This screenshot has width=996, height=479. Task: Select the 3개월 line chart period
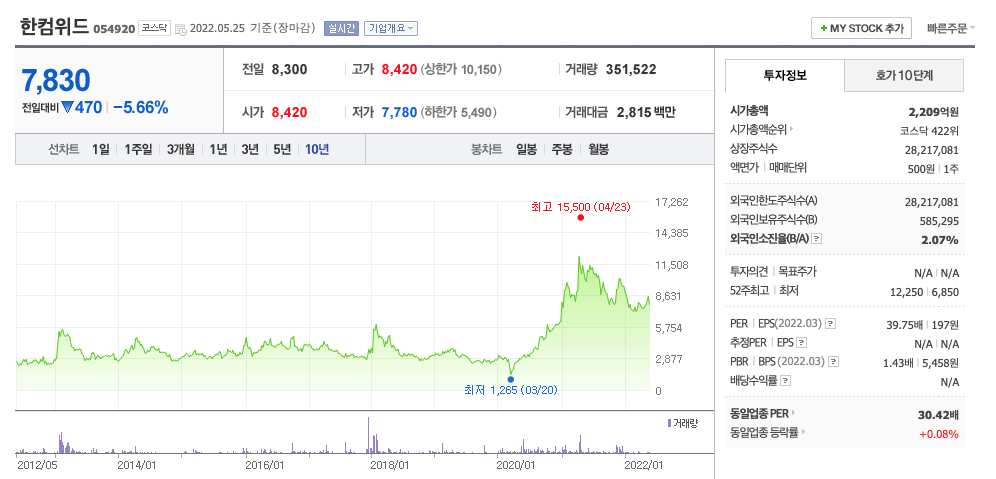[180, 150]
